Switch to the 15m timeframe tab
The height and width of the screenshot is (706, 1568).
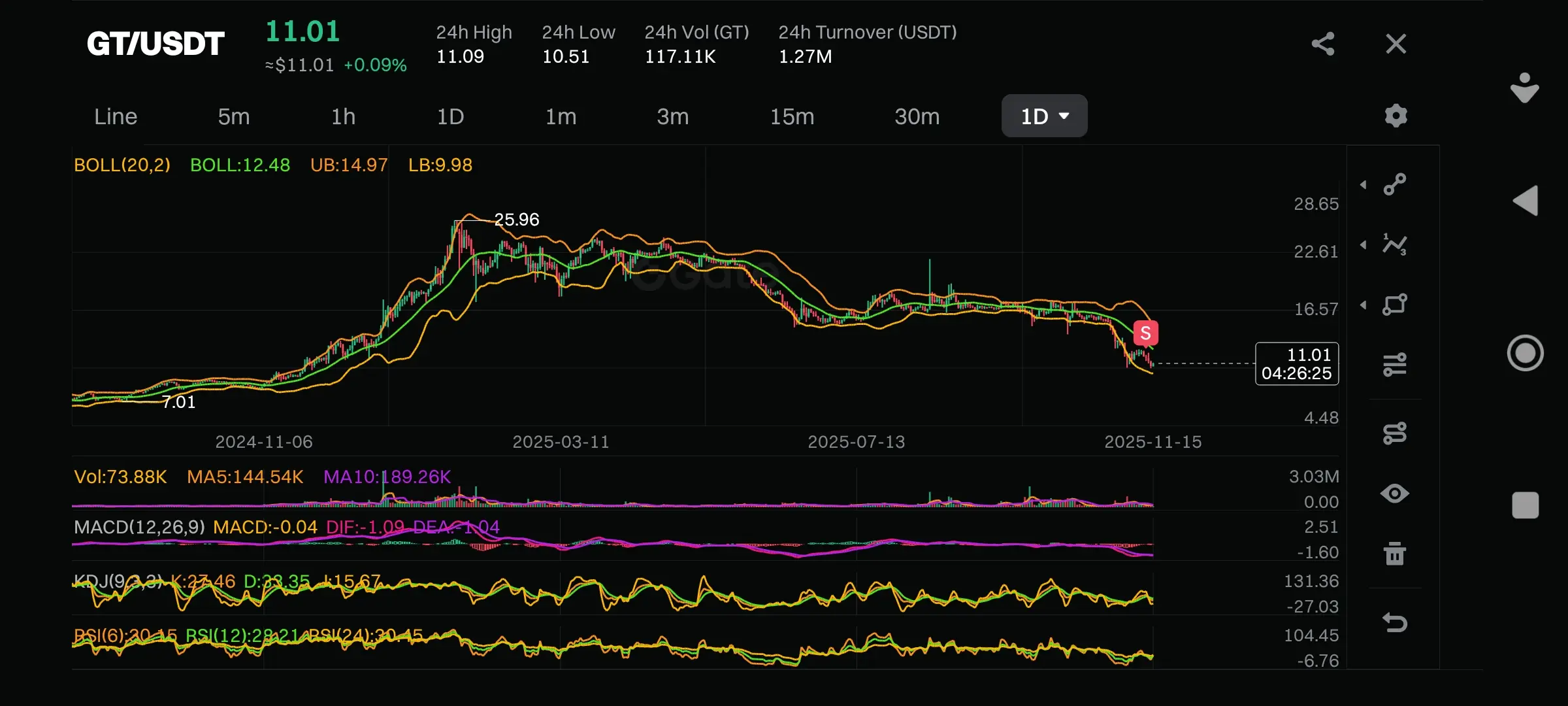point(792,116)
